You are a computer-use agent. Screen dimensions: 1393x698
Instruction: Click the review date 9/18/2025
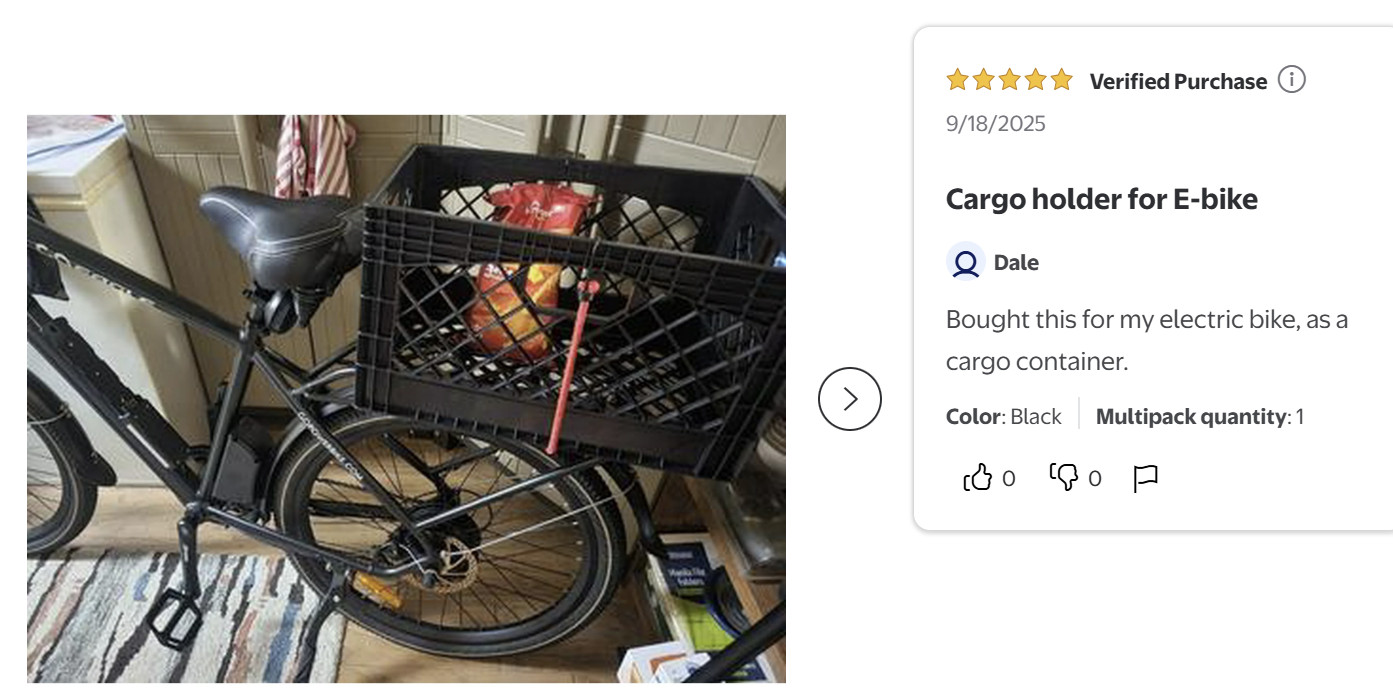click(x=996, y=124)
